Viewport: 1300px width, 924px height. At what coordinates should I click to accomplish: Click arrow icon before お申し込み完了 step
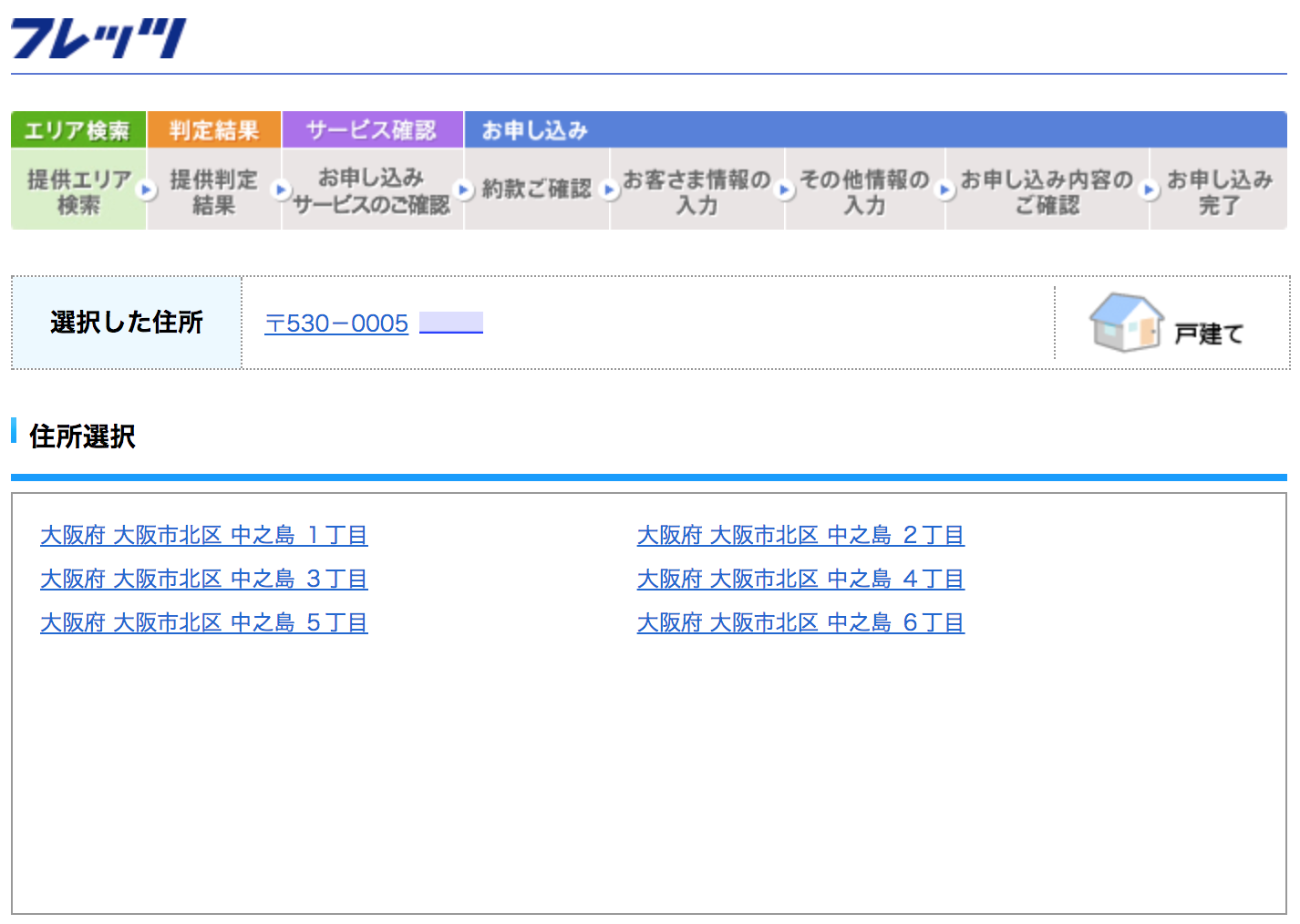(x=1150, y=190)
